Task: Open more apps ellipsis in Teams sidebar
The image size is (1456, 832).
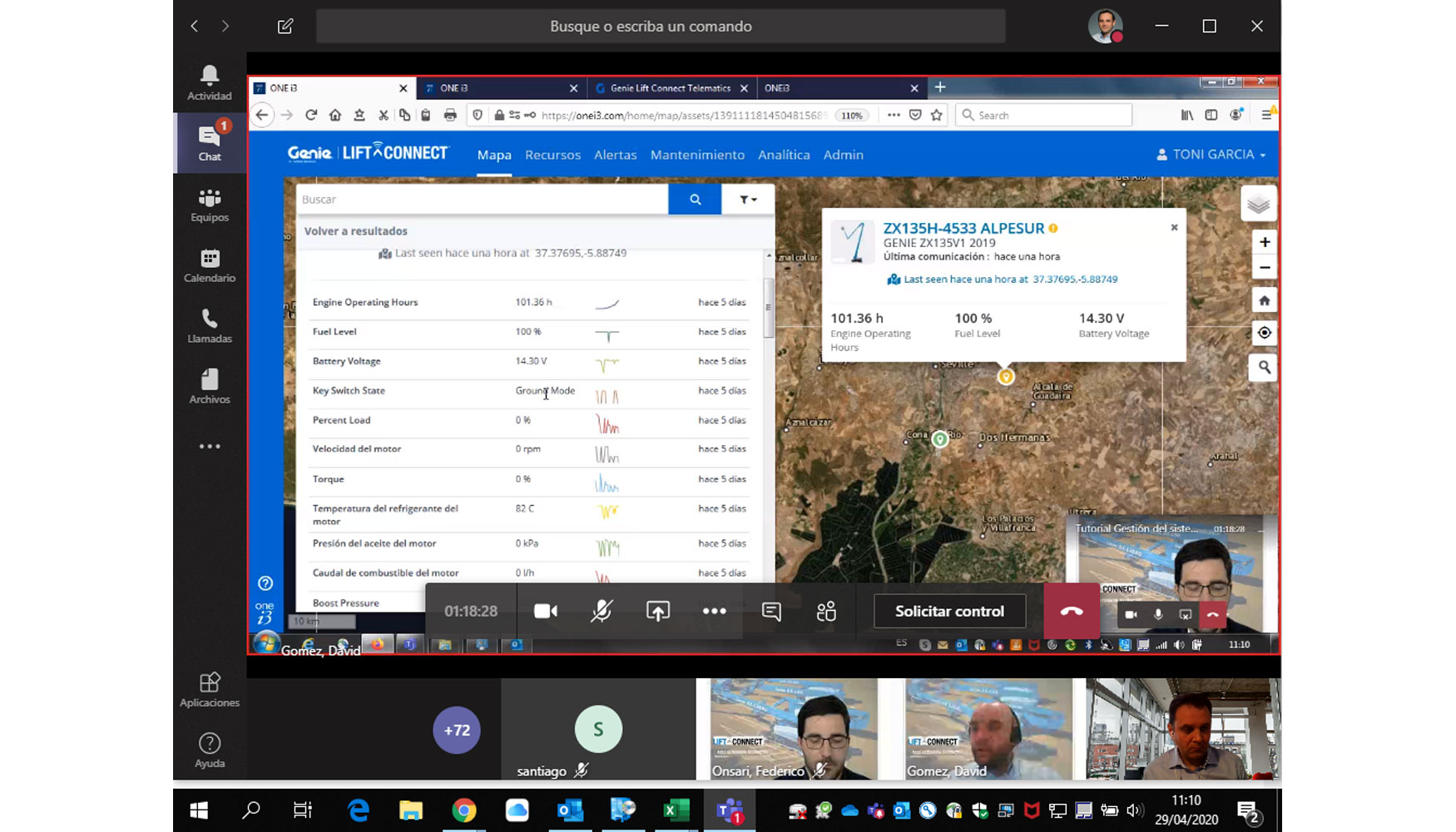Action: click(210, 447)
